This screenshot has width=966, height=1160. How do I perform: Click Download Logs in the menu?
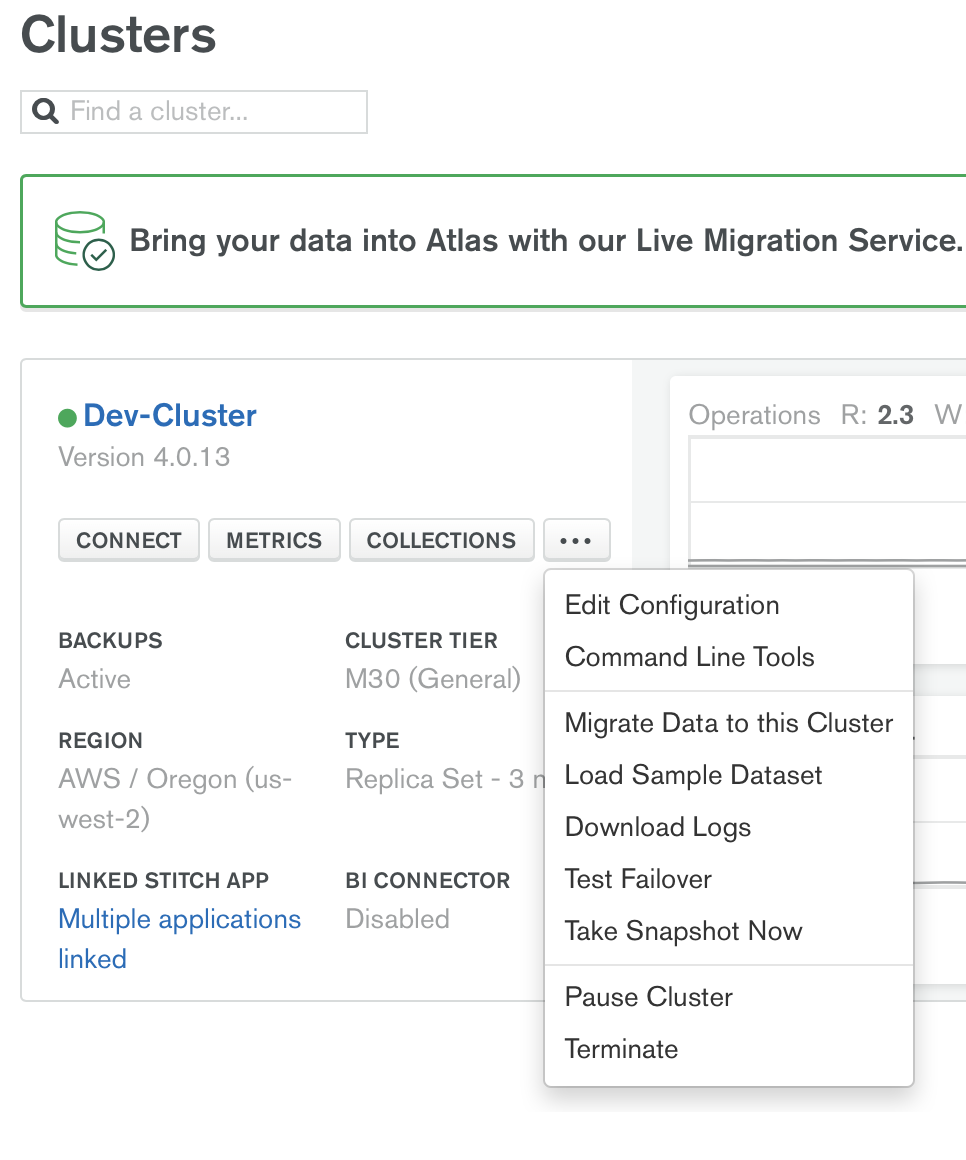coord(657,827)
